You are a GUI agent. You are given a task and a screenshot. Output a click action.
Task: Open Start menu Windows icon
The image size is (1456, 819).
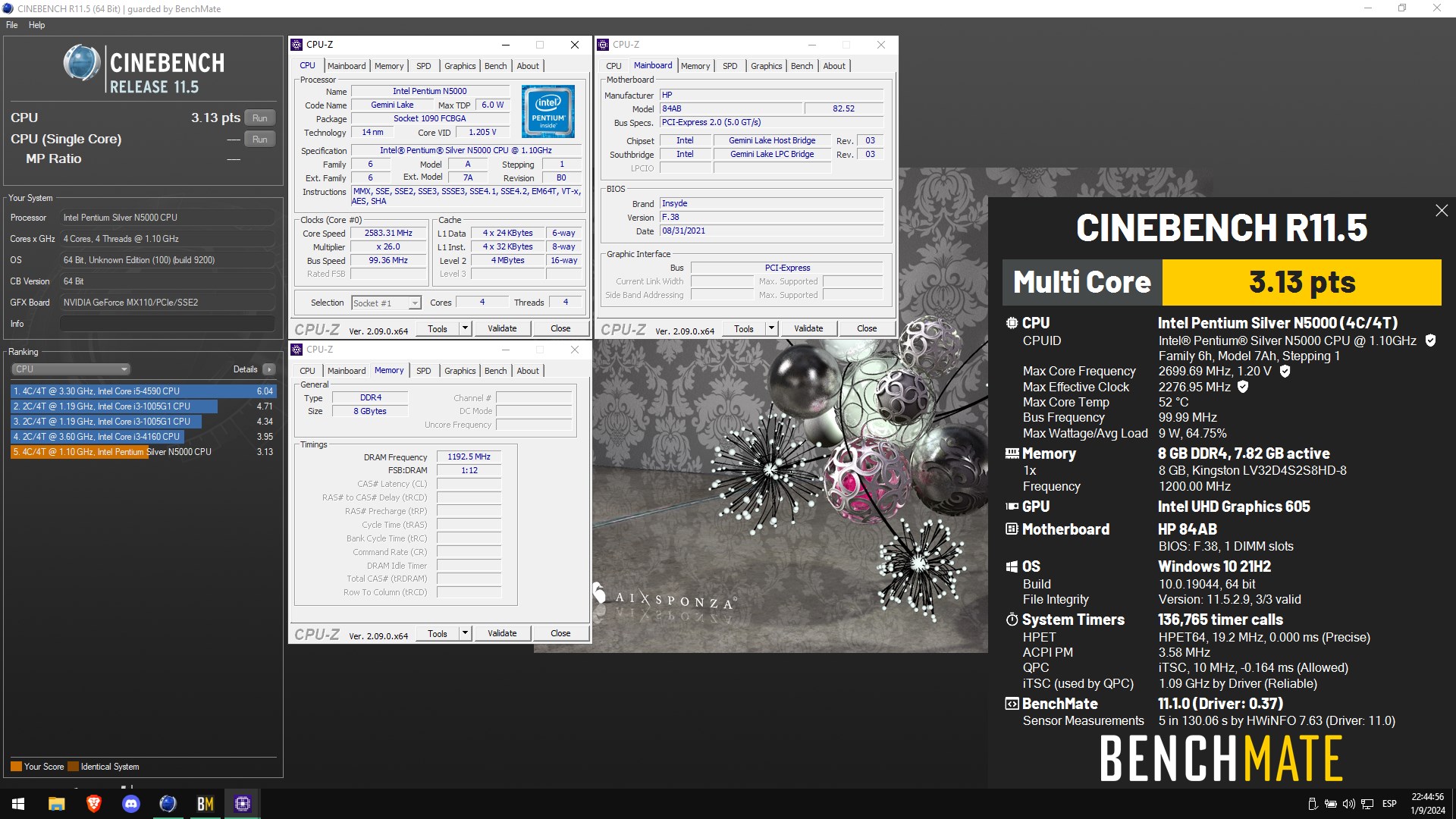pyautogui.click(x=18, y=804)
